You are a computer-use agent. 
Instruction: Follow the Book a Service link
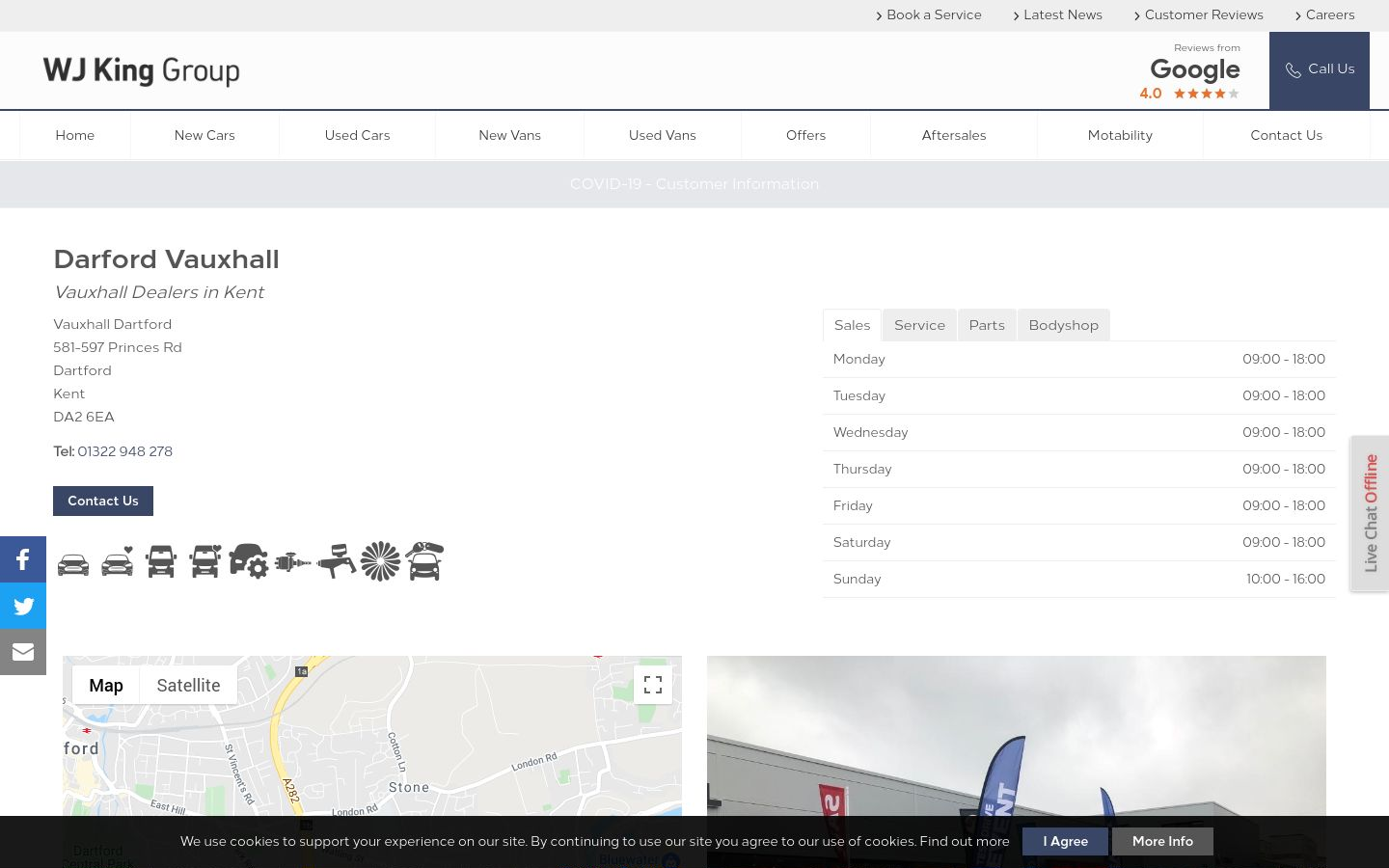pyautogui.click(x=929, y=14)
